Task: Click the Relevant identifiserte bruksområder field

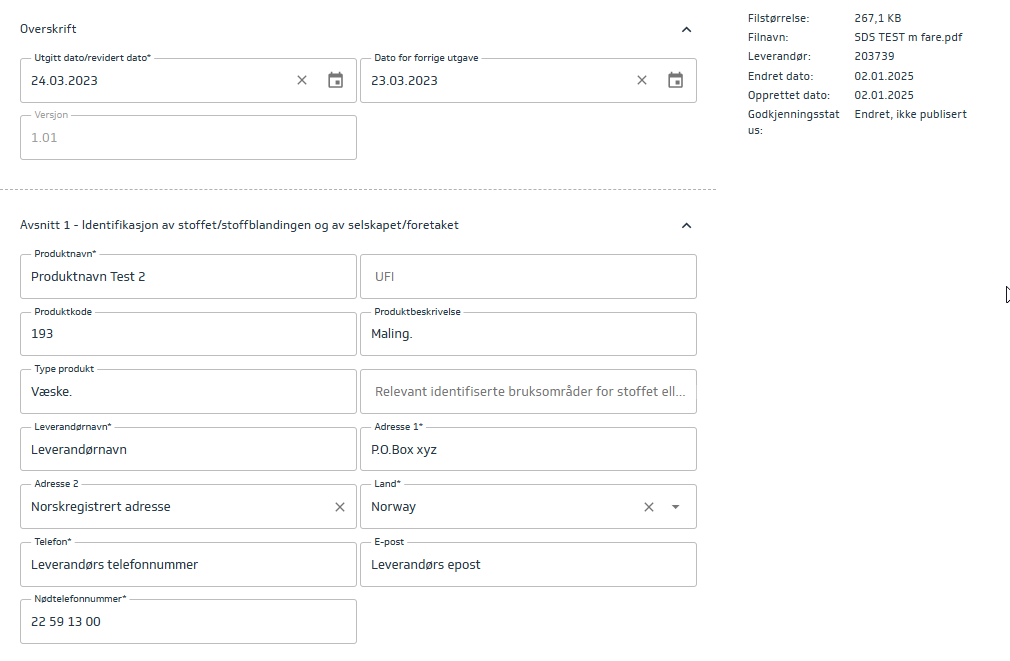Action: [x=528, y=392]
